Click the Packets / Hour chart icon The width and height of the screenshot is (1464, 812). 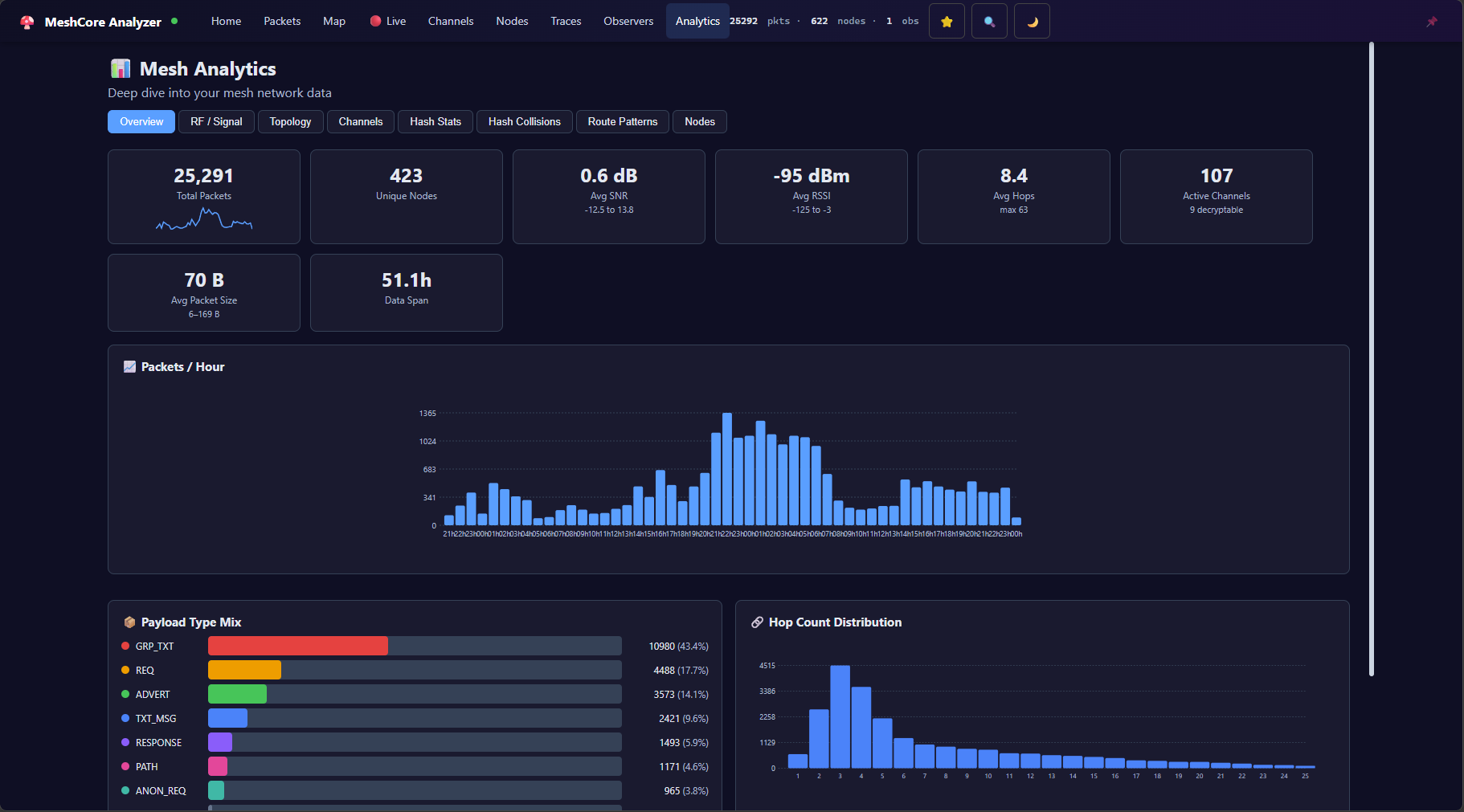[129, 366]
